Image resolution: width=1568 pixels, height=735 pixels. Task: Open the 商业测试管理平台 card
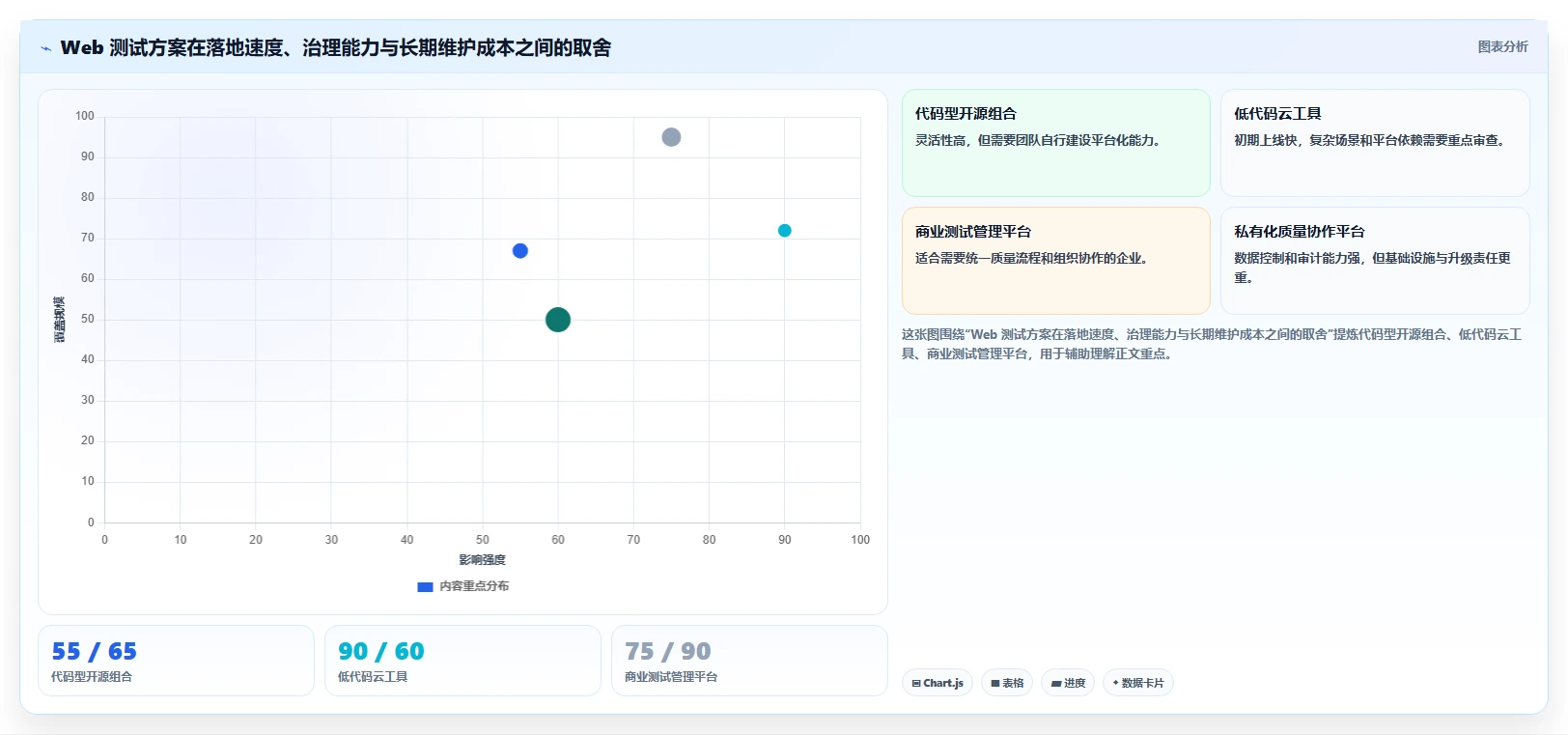point(1055,261)
